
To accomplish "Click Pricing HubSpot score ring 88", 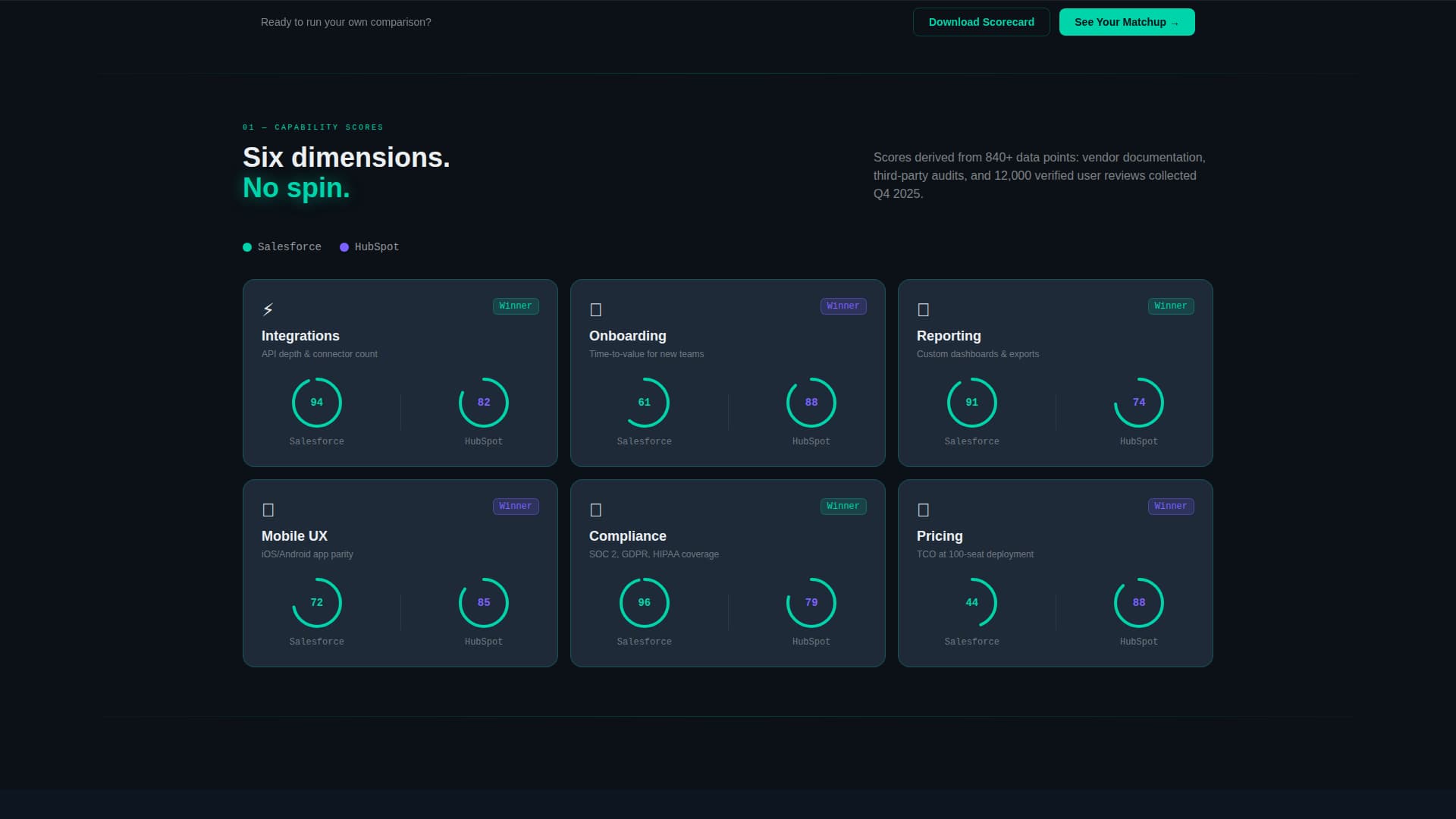I will coord(1139,603).
